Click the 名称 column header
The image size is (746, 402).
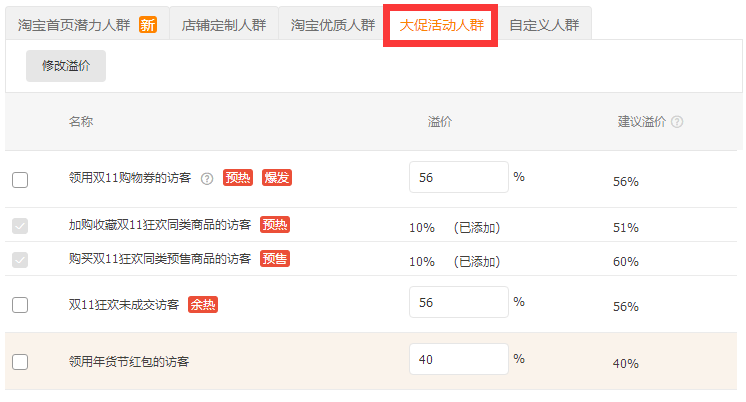pos(81,121)
